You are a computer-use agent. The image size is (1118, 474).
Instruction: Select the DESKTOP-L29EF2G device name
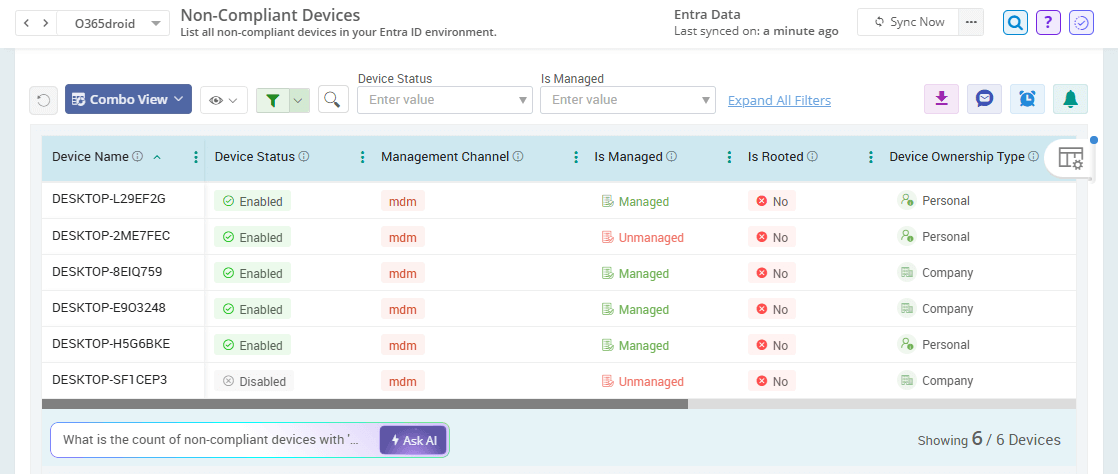109,199
